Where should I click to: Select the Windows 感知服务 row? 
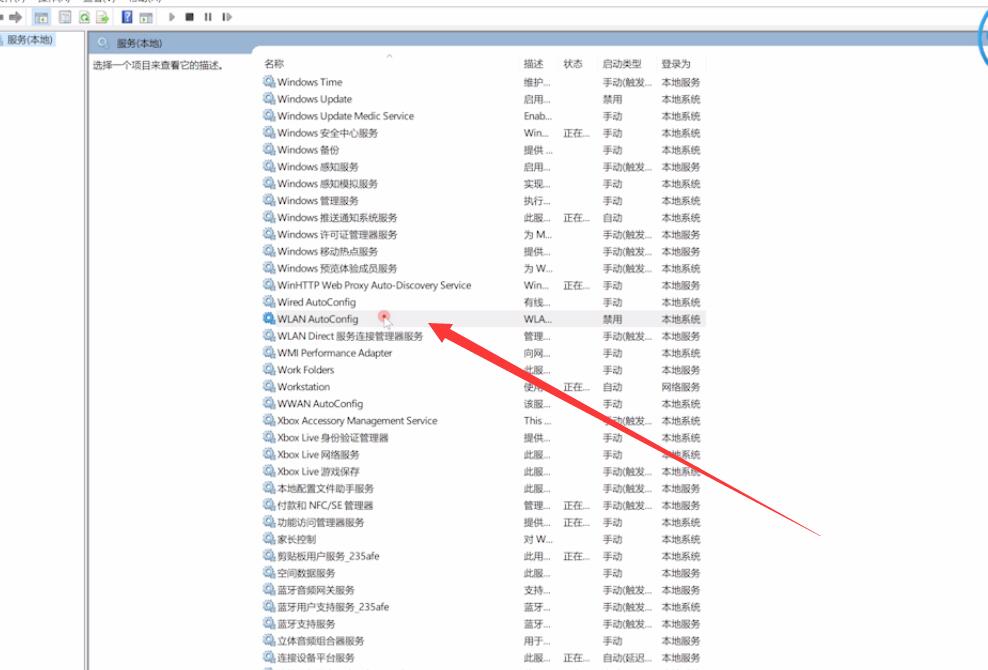point(482,166)
